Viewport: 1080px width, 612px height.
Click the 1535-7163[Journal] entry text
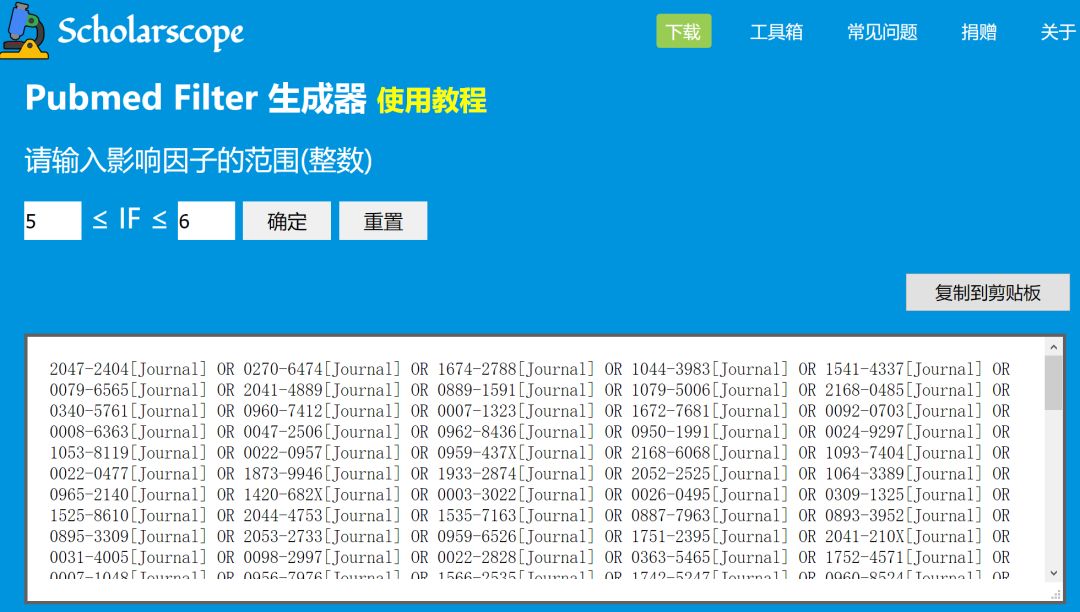(x=516, y=515)
